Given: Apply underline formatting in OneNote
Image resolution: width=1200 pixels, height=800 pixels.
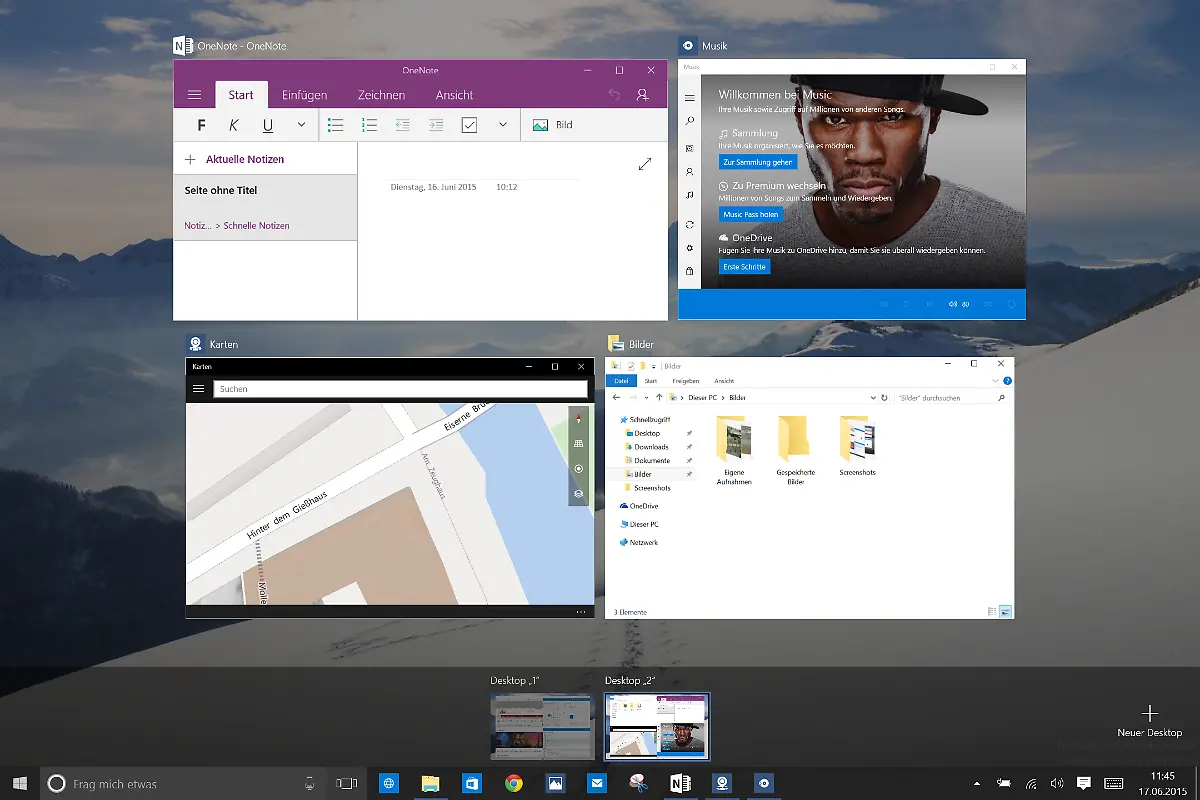Looking at the screenshot, I should [x=266, y=125].
